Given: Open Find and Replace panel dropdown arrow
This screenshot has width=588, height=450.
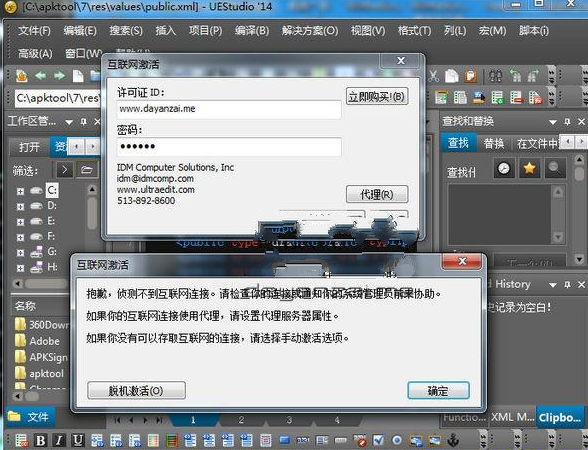Looking at the screenshot, I should (x=553, y=122).
